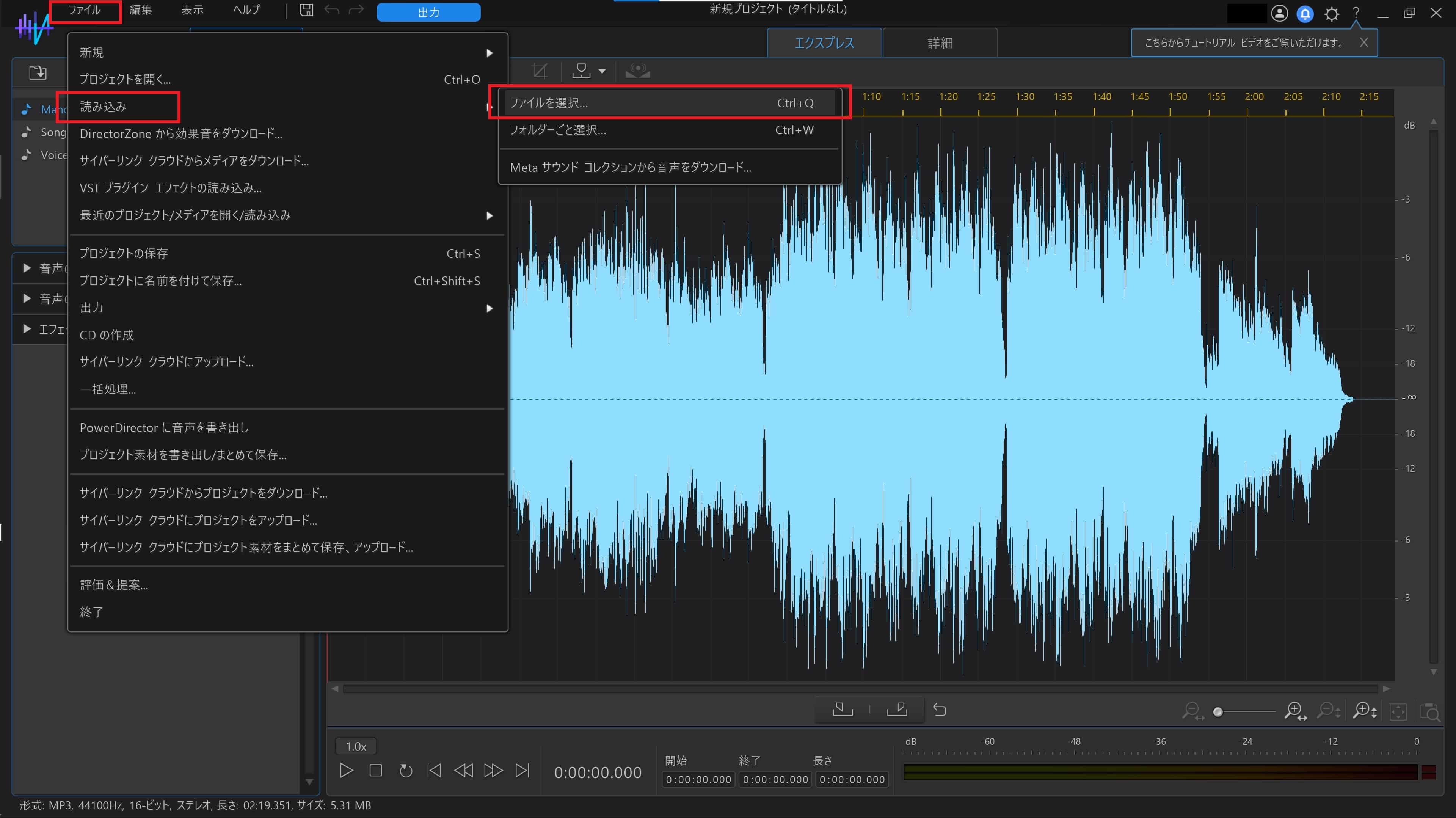The width and height of the screenshot is (1456, 818).
Task: Click the notifications bell icon
Action: click(x=1305, y=14)
